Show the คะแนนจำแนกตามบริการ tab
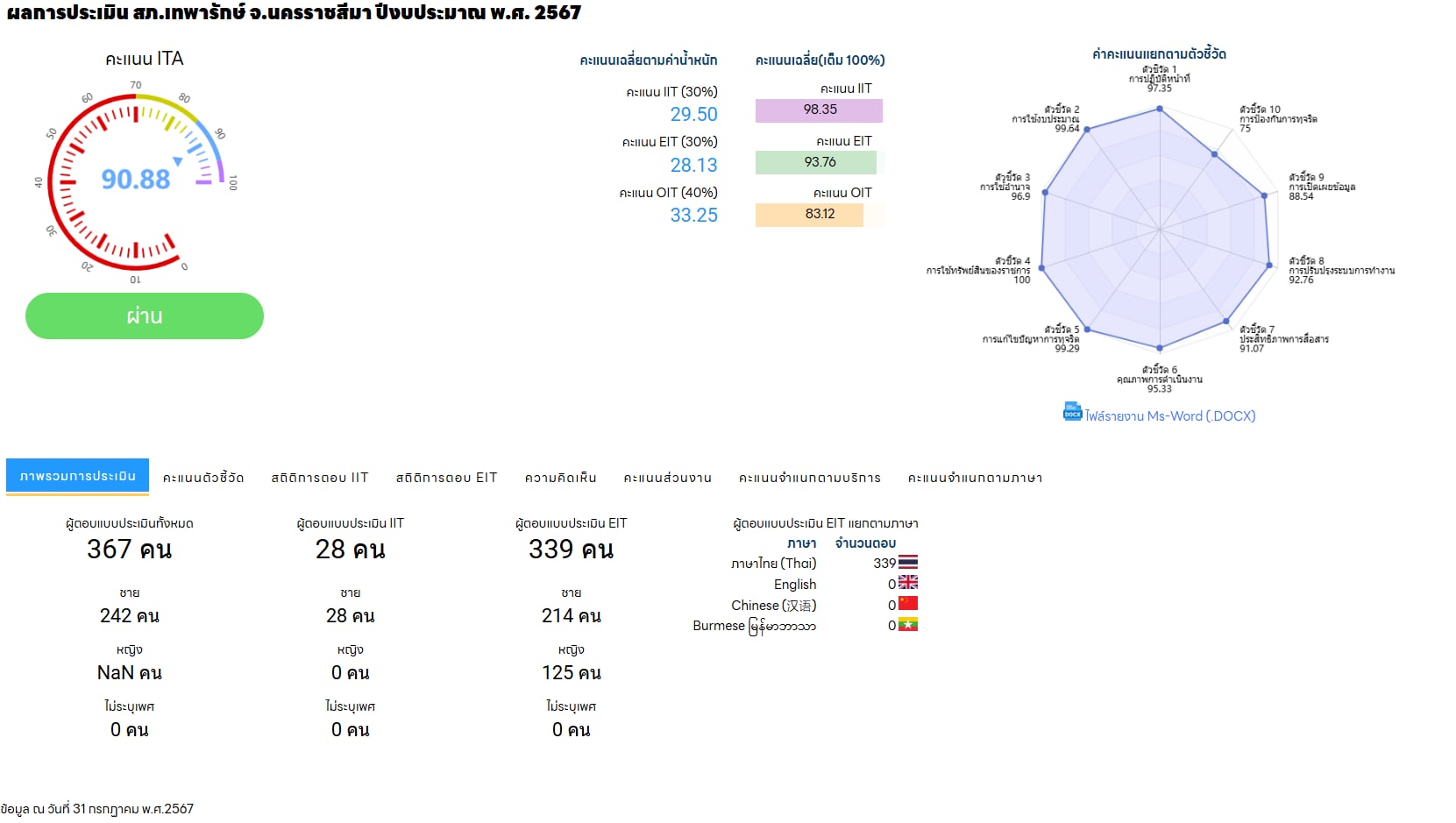1456x823 pixels. [x=809, y=478]
